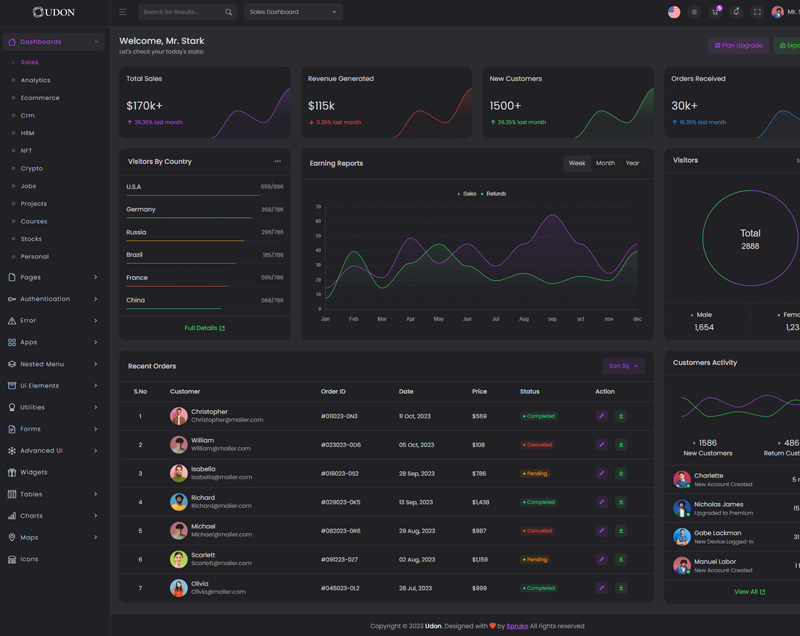The height and width of the screenshot is (636, 800).
Task: Download William's order with green icon
Action: tap(621, 445)
